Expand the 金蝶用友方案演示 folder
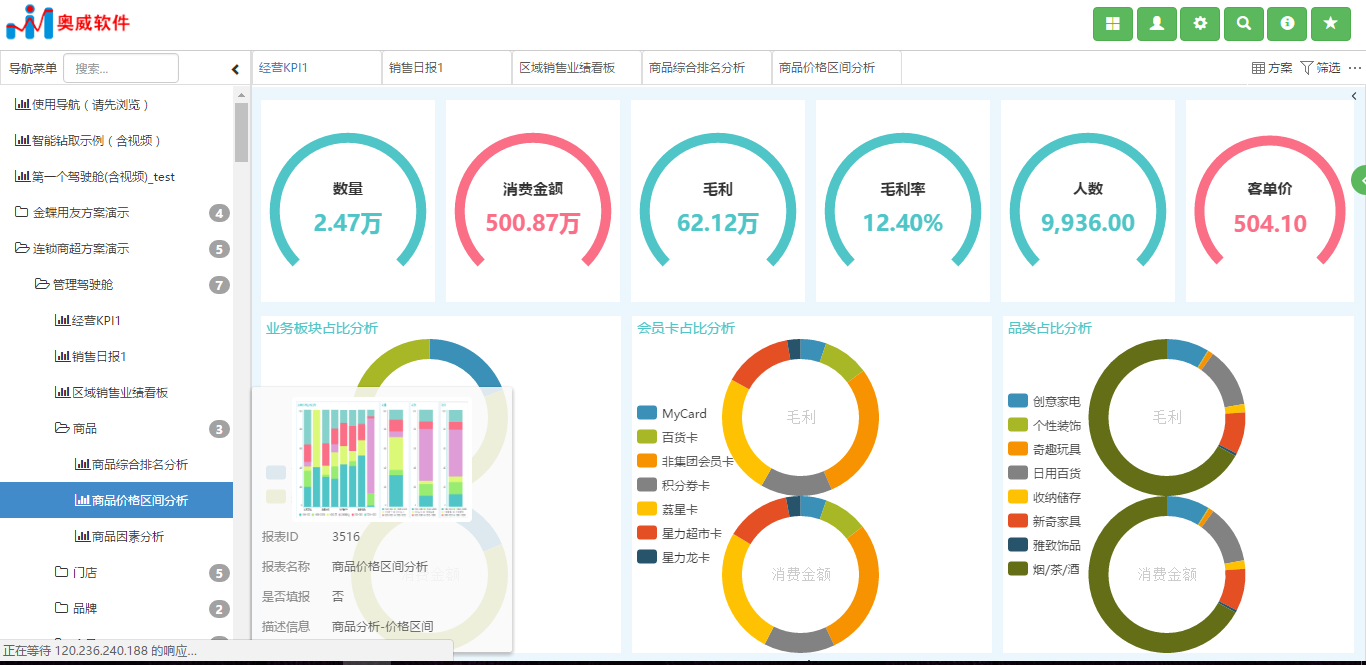1366x665 pixels. coord(80,213)
